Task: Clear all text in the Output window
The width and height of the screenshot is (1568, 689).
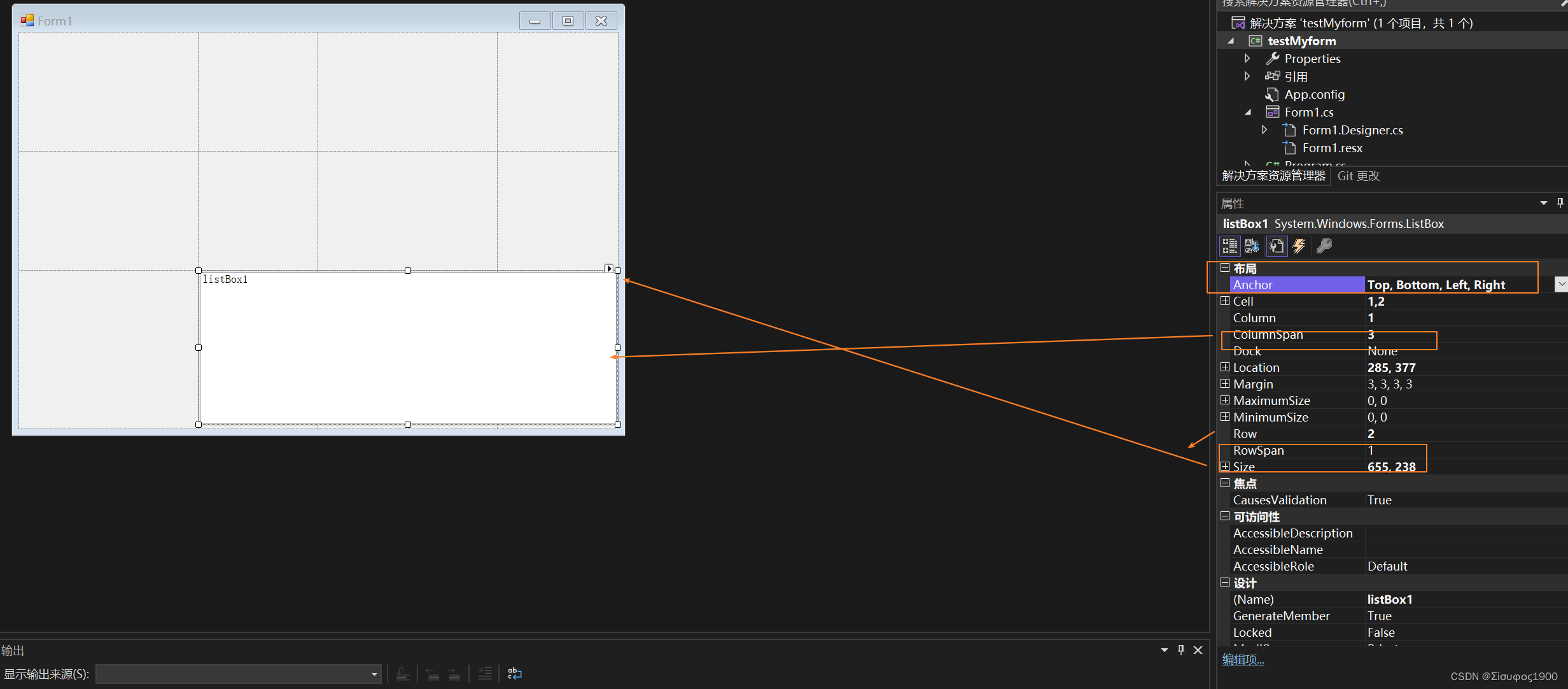Action: tap(485, 674)
